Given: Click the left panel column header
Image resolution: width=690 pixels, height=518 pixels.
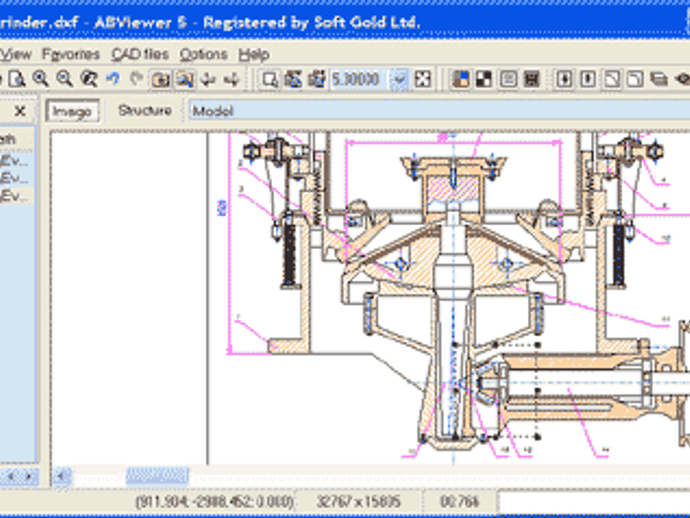Looking at the screenshot, I should click(17, 140).
